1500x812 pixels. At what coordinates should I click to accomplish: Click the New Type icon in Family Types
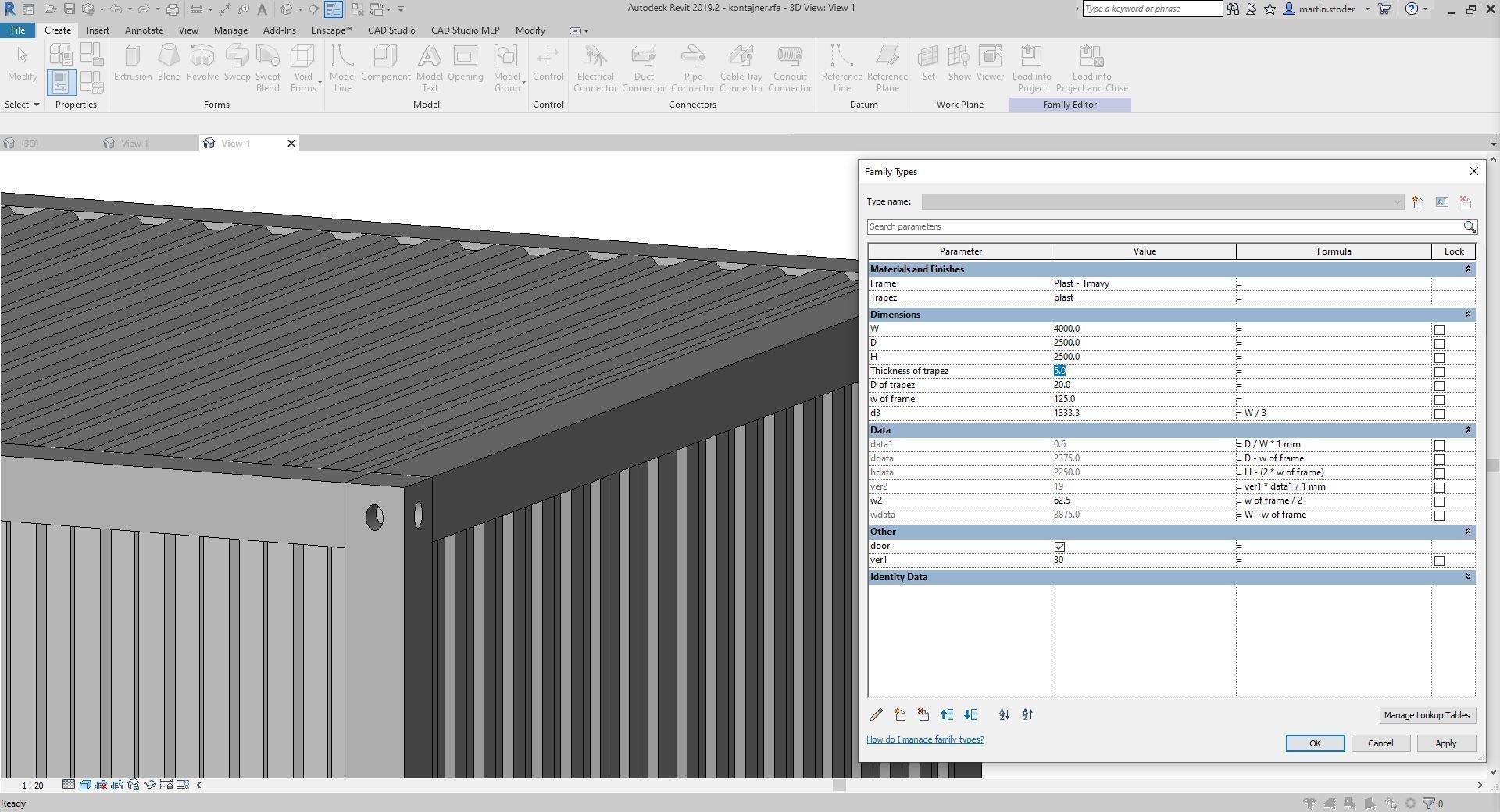click(1418, 202)
